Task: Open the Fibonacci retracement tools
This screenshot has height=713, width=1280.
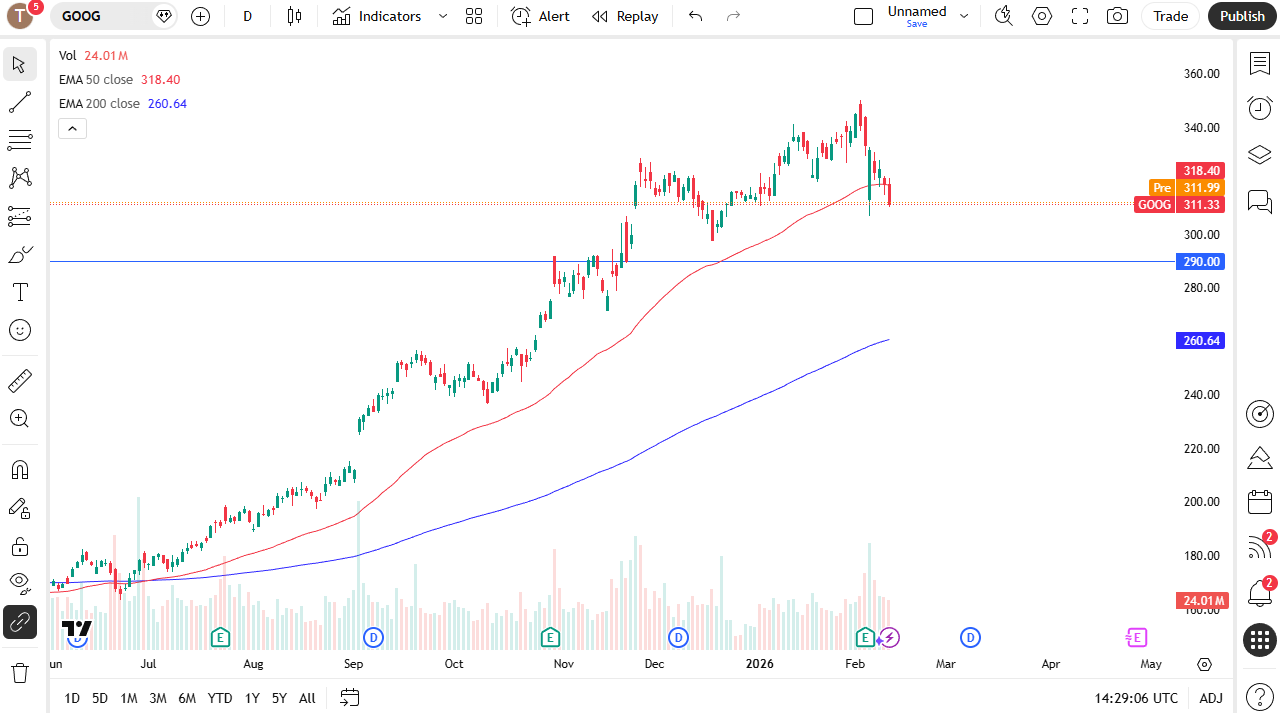Action: pos(19,139)
